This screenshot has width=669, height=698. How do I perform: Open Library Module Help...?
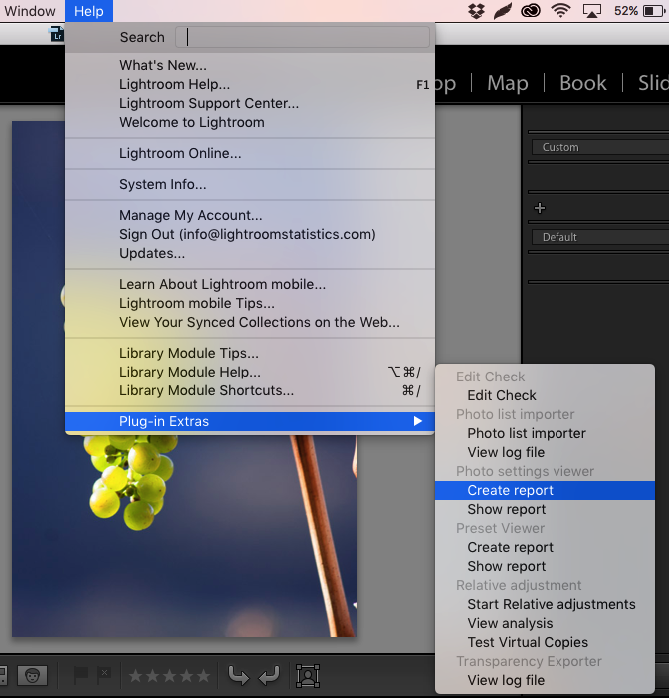pyautogui.click(x=250, y=372)
